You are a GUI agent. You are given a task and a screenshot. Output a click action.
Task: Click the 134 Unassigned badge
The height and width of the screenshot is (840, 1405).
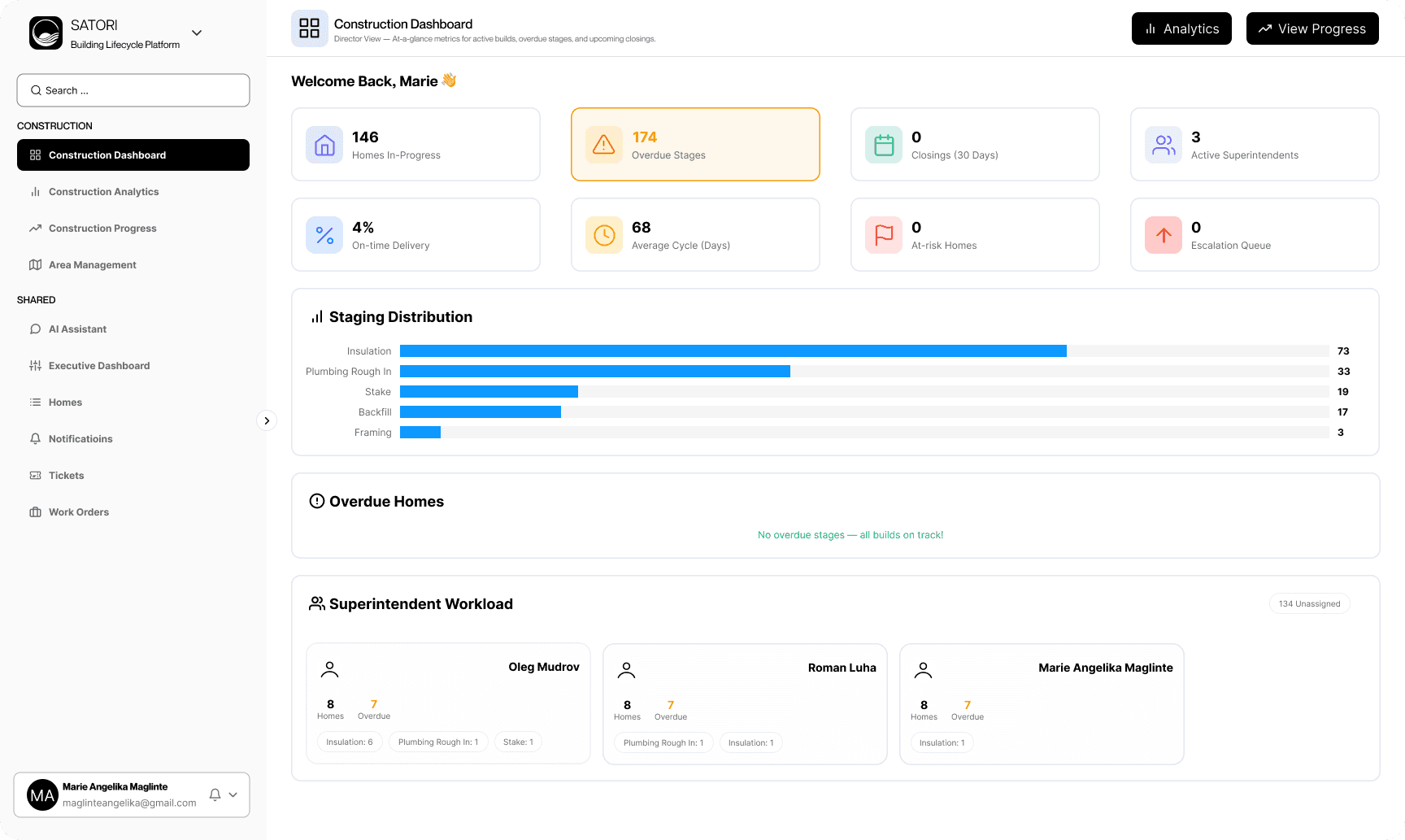click(1309, 603)
